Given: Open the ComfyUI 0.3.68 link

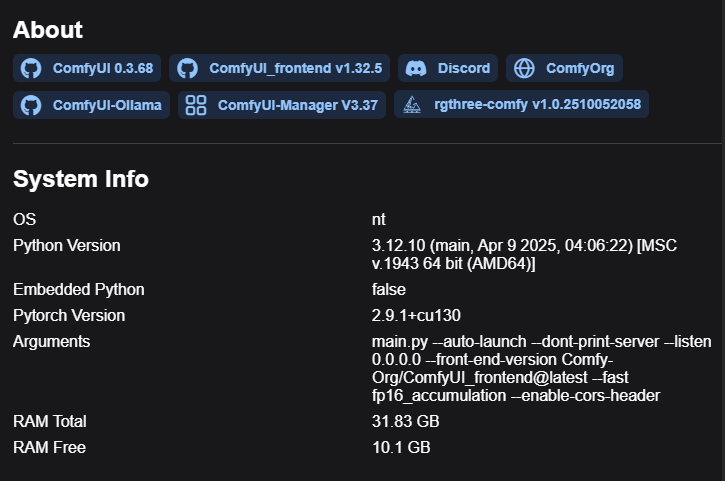Looking at the screenshot, I should pos(103,68).
